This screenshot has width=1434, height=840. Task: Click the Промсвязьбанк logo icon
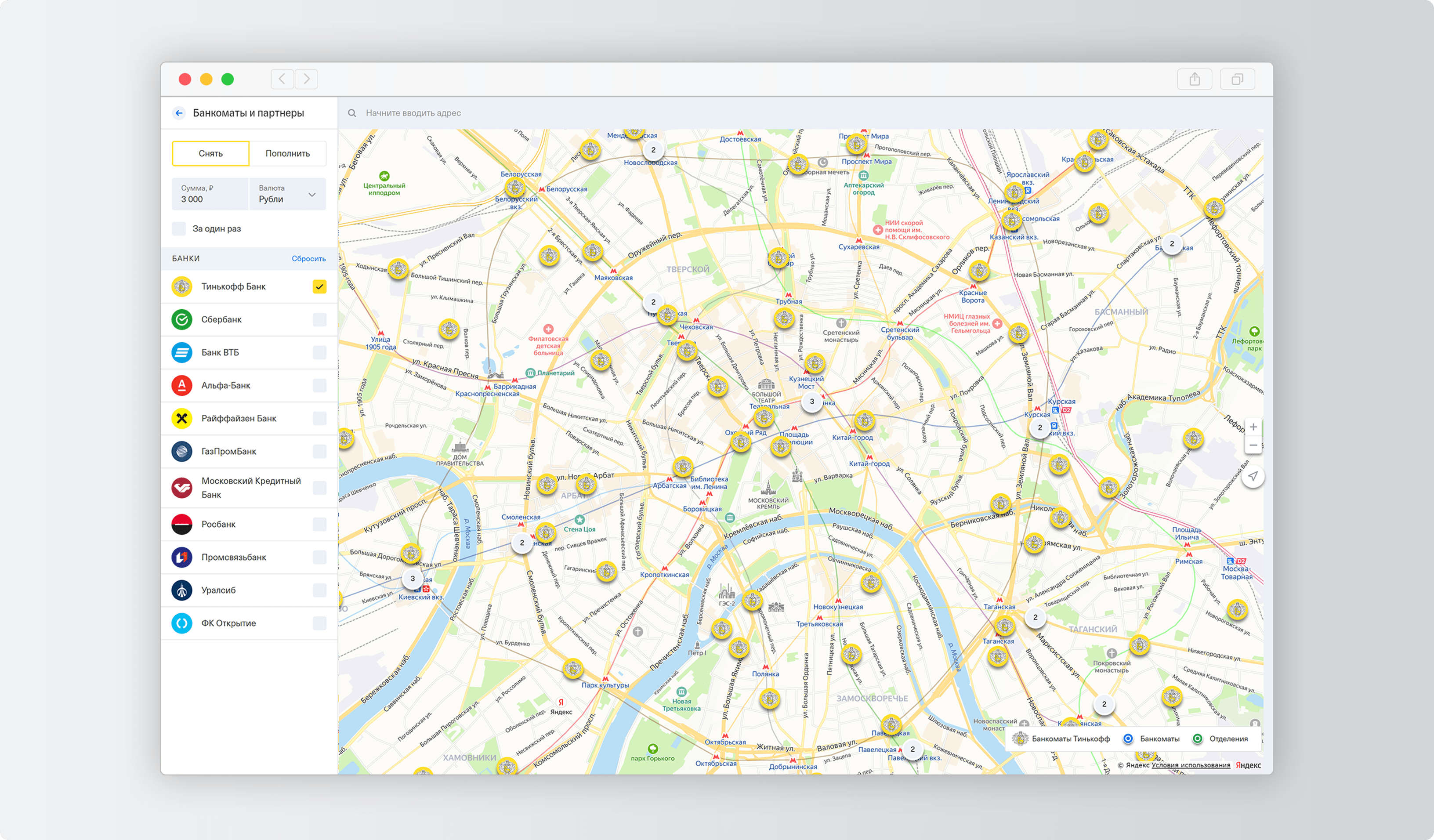point(182,557)
